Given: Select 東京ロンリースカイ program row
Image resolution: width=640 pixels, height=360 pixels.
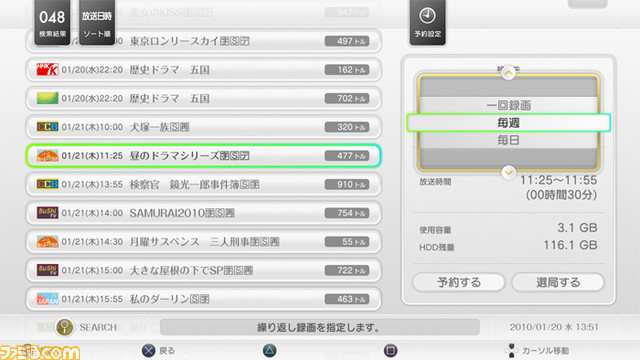Looking at the screenshot, I should point(204,41).
